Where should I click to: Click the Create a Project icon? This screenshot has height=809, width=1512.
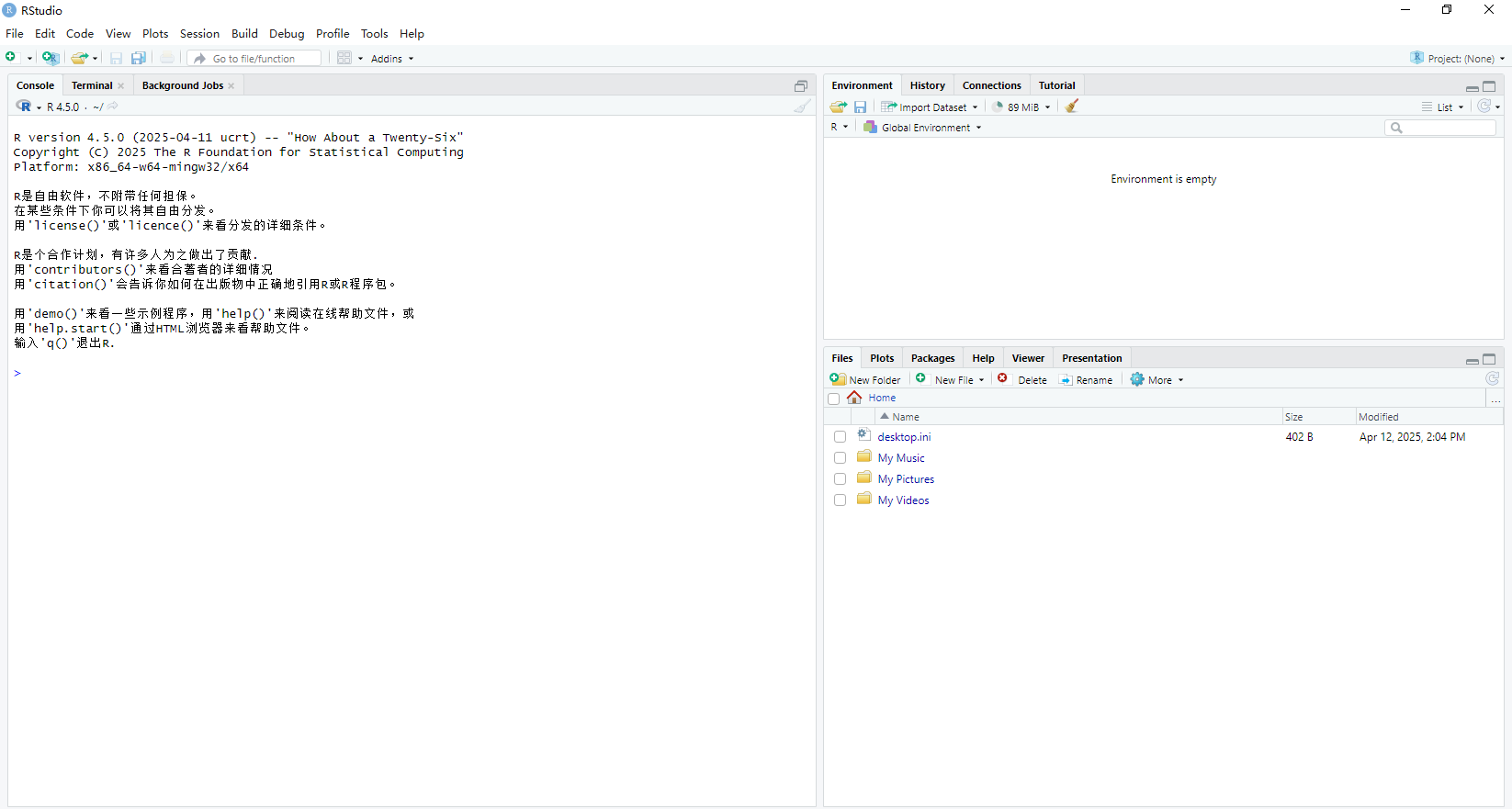pyautogui.click(x=51, y=58)
